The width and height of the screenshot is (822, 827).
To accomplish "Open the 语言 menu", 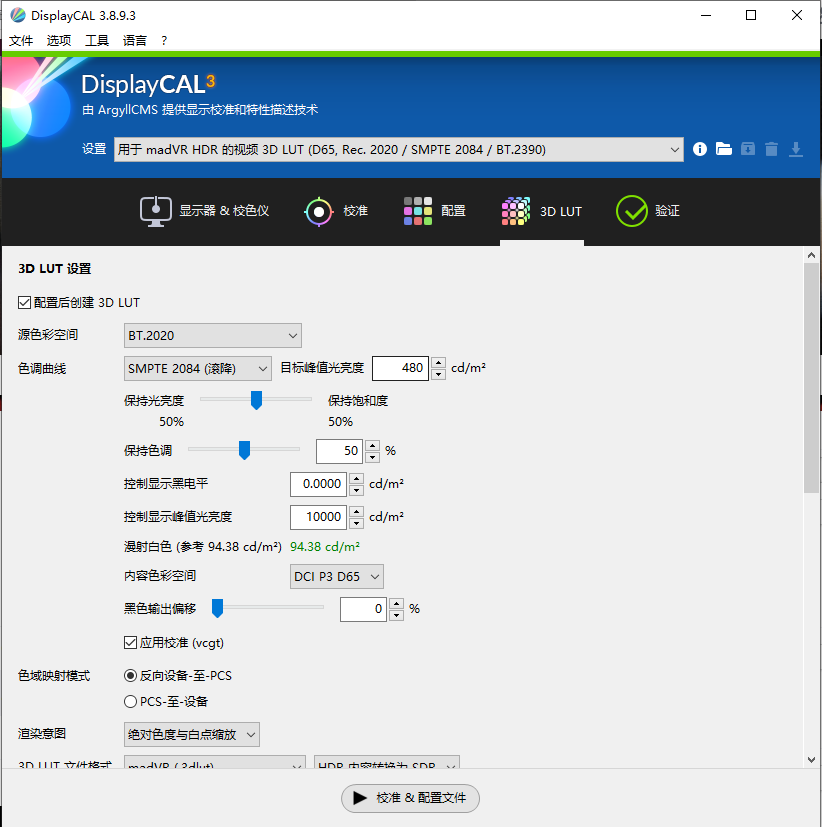I will coord(135,41).
